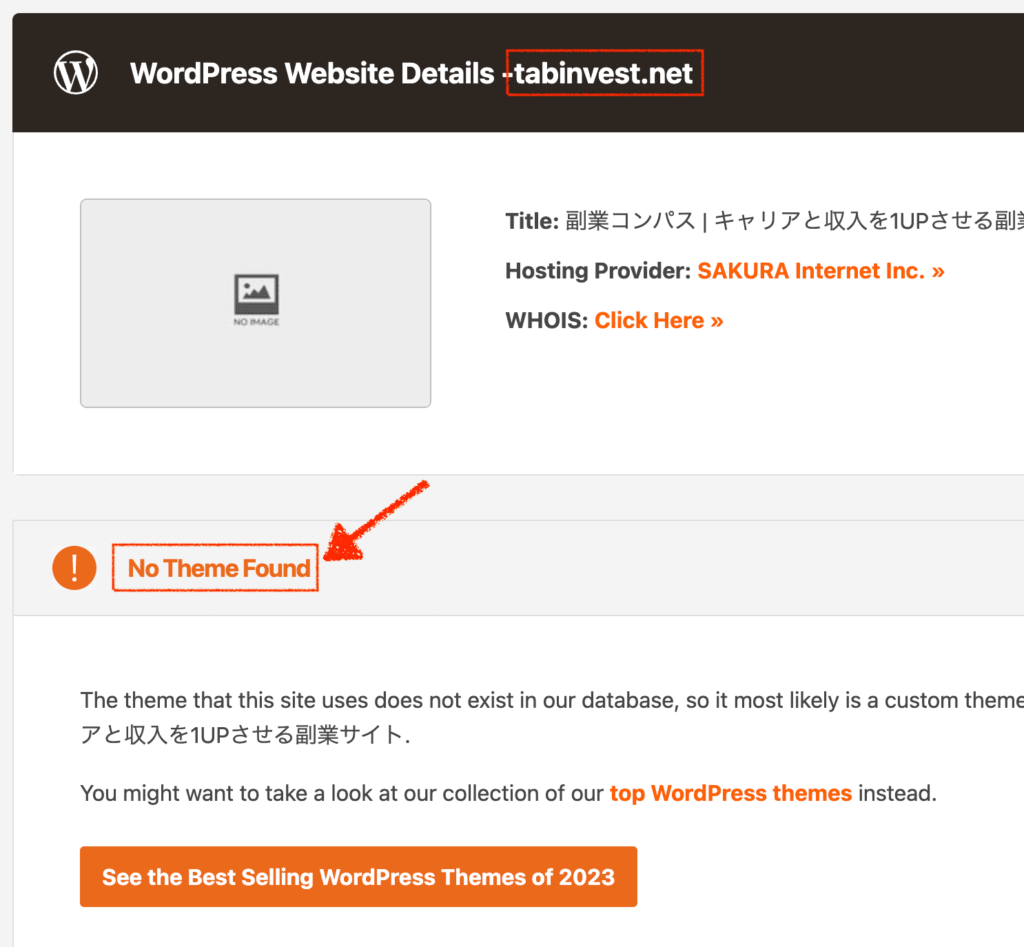Select the No Theme Found heading

[x=219, y=568]
